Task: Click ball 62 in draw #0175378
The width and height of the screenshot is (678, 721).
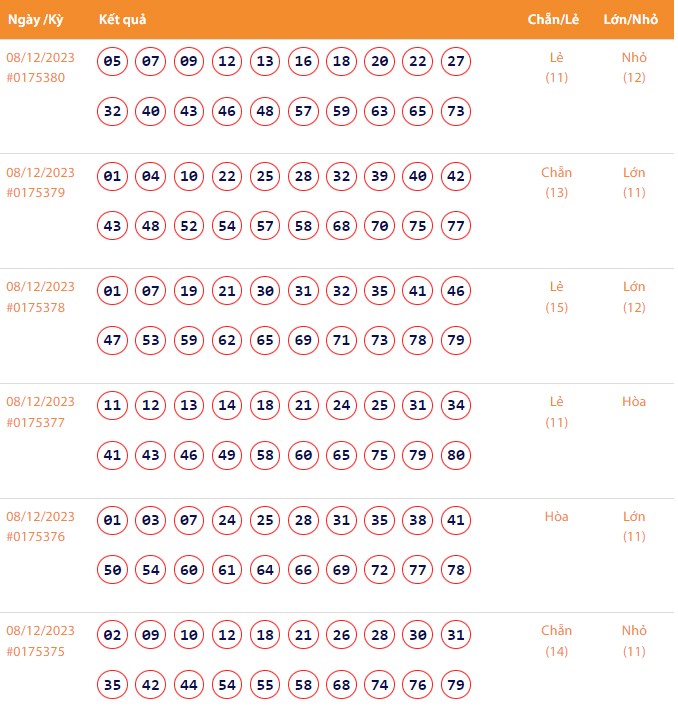Action: coord(227,341)
